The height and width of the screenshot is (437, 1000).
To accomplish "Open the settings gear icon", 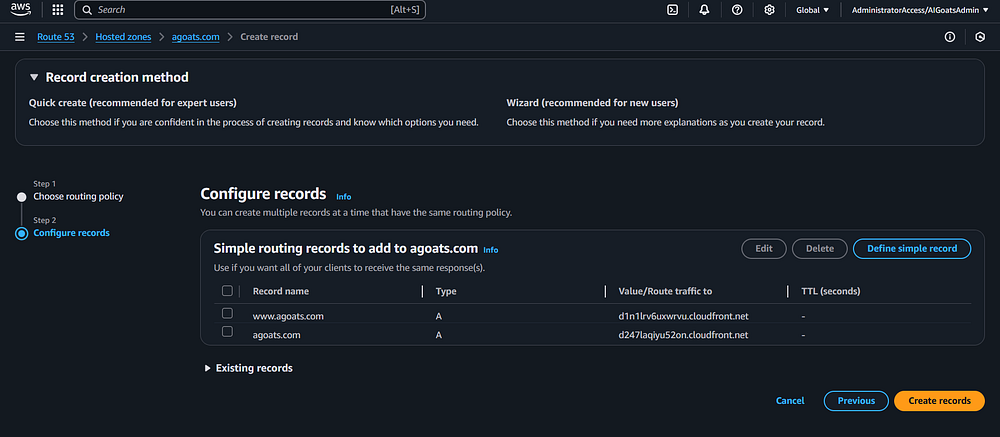I will coord(769,10).
